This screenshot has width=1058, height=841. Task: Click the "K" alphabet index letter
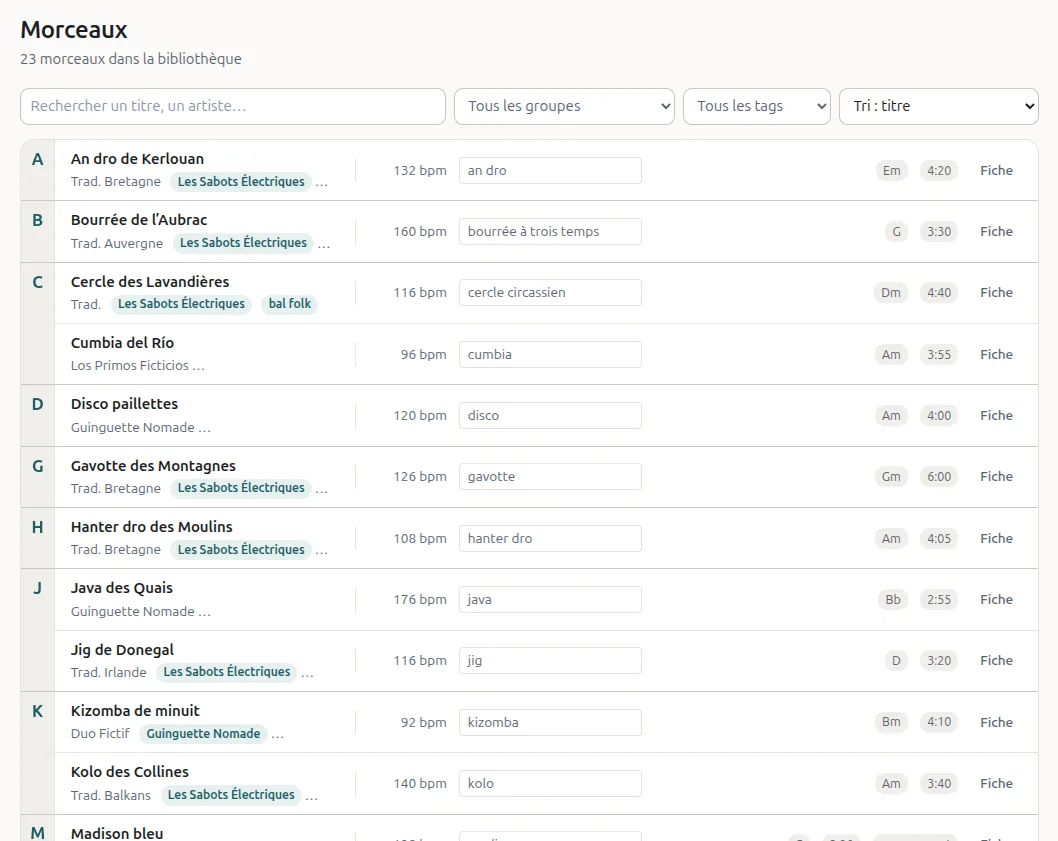pos(38,711)
